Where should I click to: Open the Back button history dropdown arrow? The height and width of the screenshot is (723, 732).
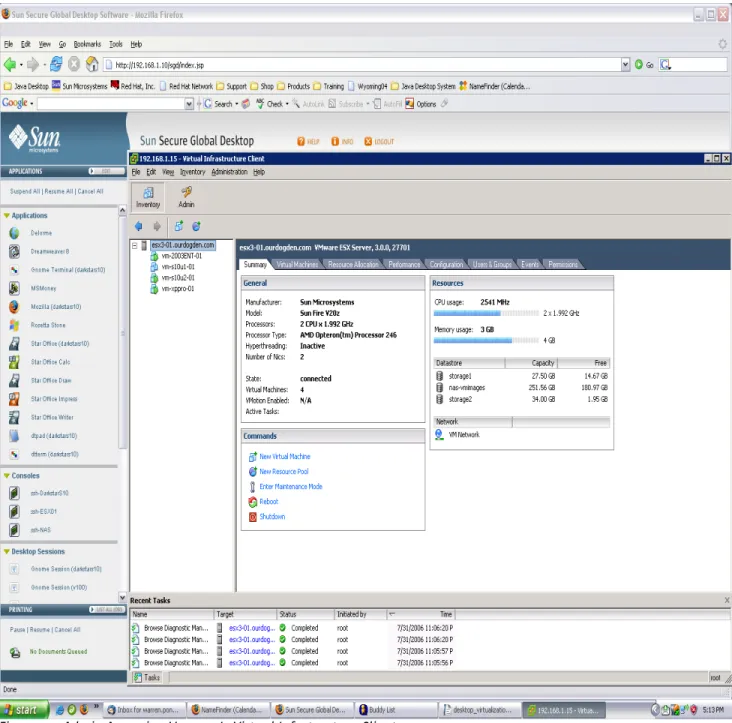coord(21,65)
